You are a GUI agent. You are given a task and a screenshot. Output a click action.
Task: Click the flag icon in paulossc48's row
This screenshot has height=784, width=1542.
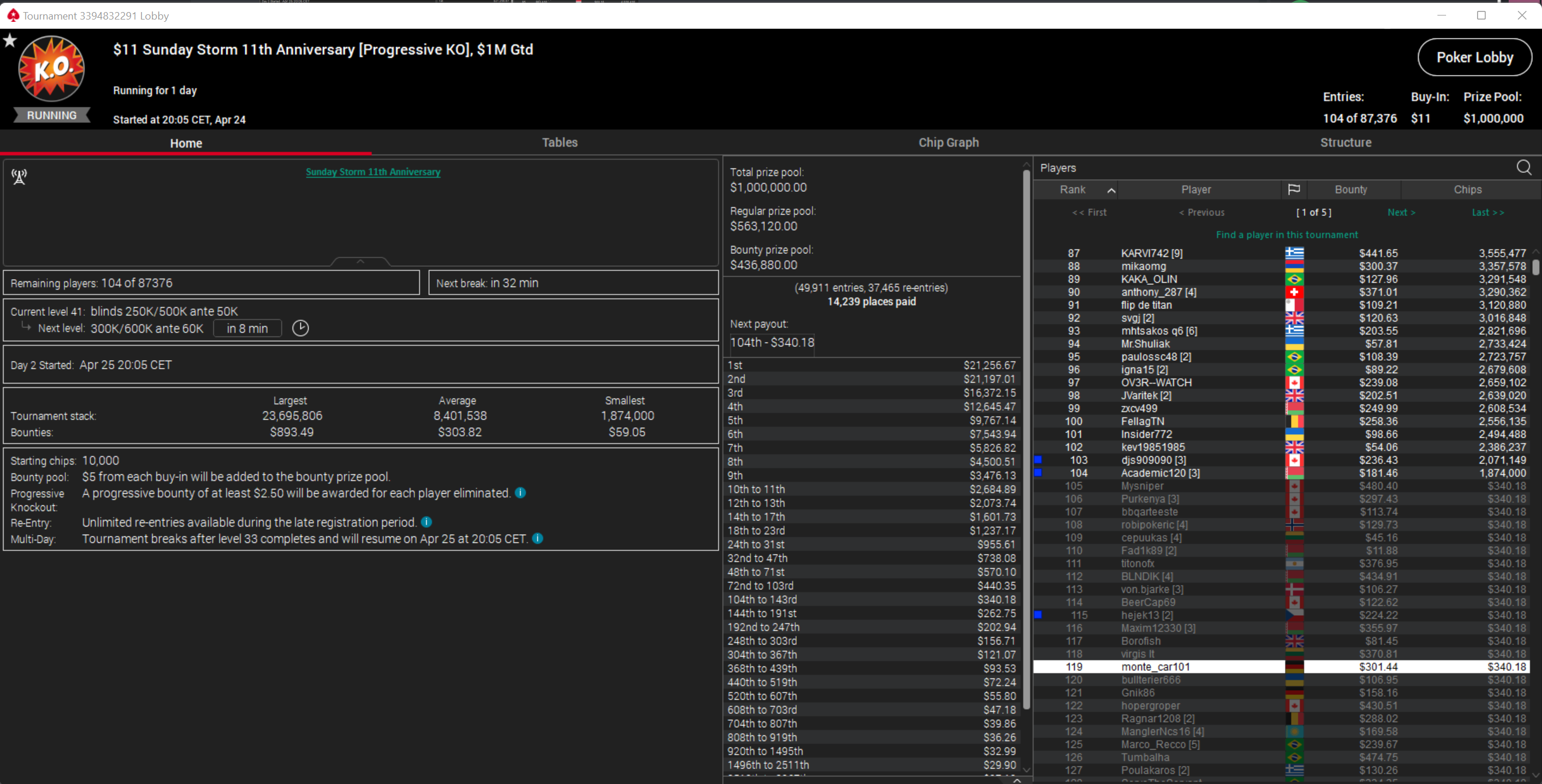click(1294, 357)
